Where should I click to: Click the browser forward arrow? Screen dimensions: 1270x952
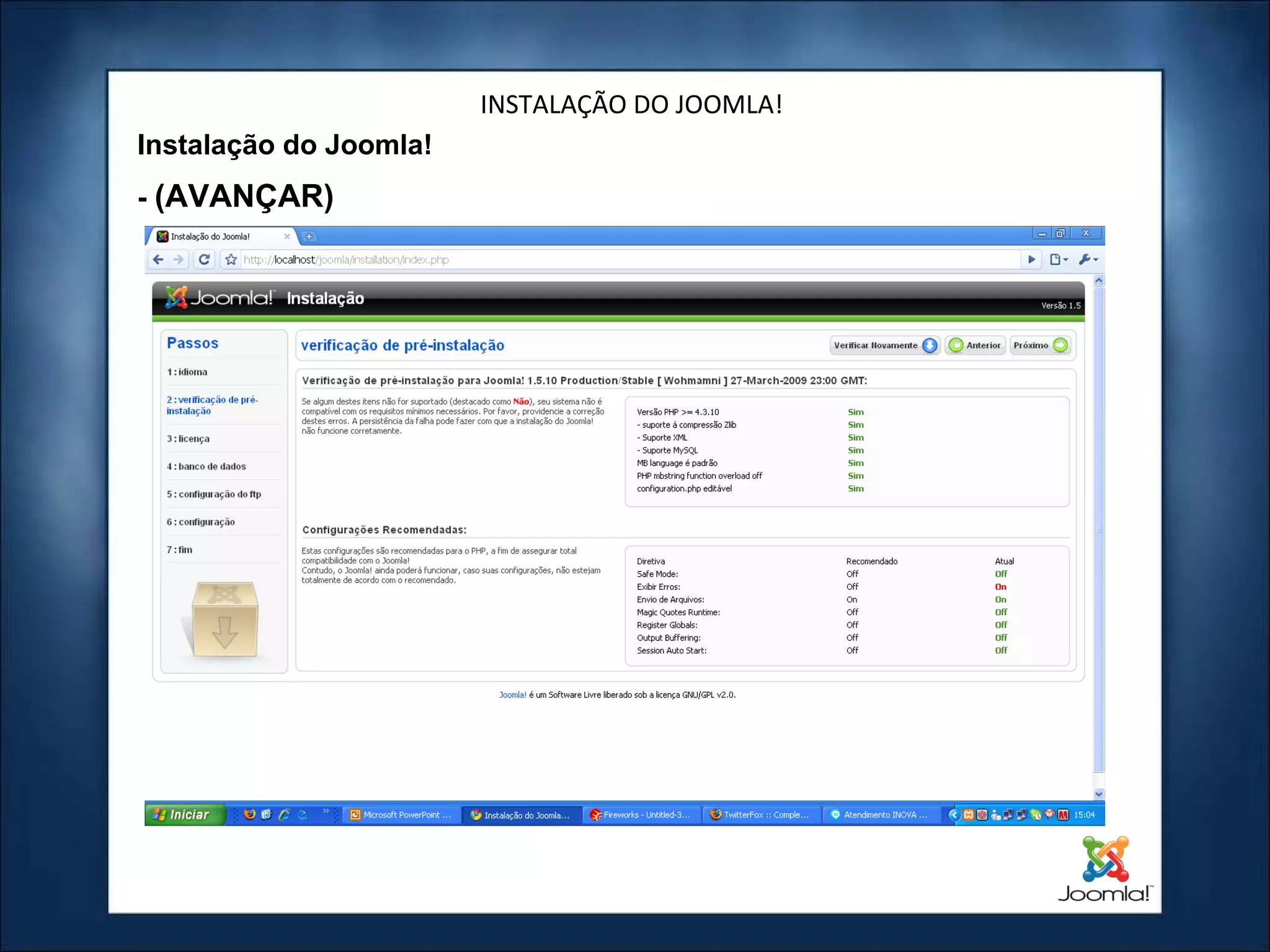pyautogui.click(x=179, y=260)
